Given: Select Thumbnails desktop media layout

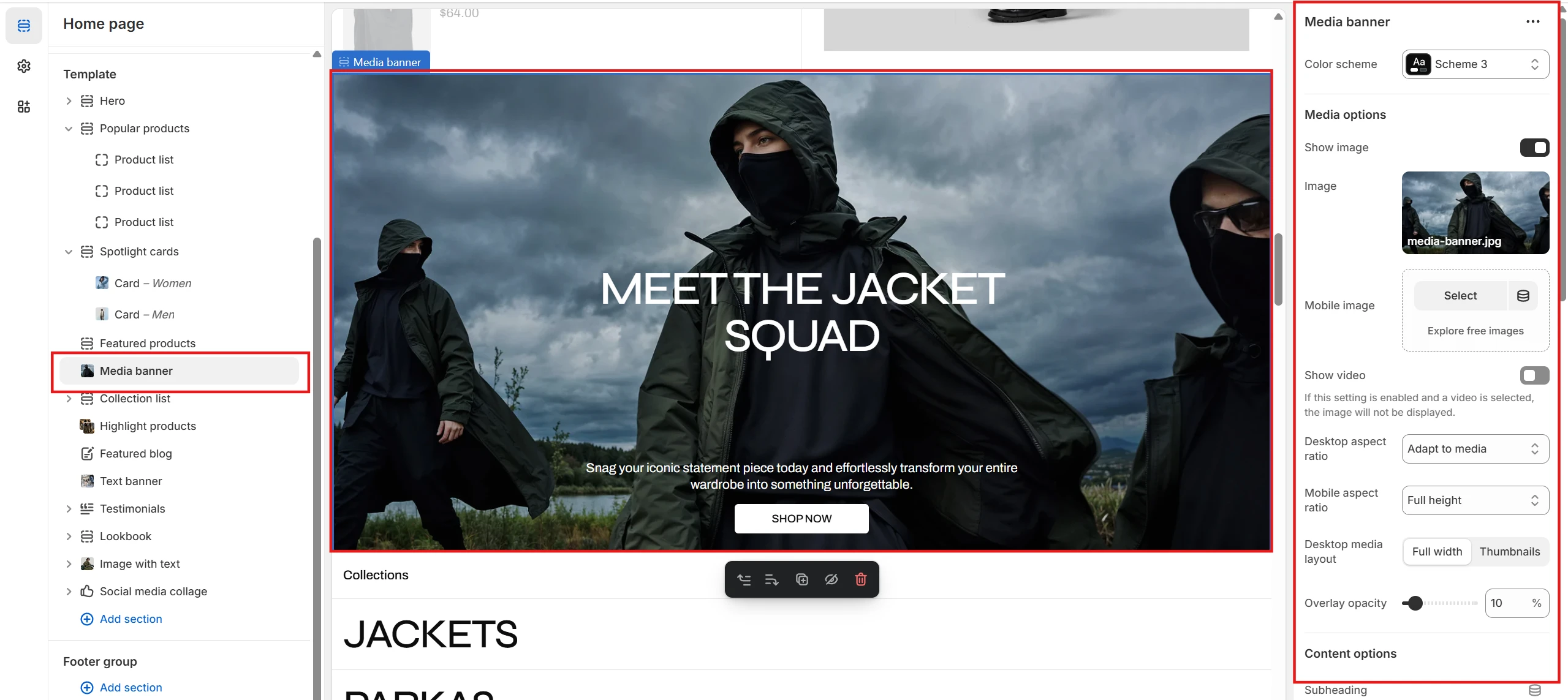Looking at the screenshot, I should tap(1509, 552).
